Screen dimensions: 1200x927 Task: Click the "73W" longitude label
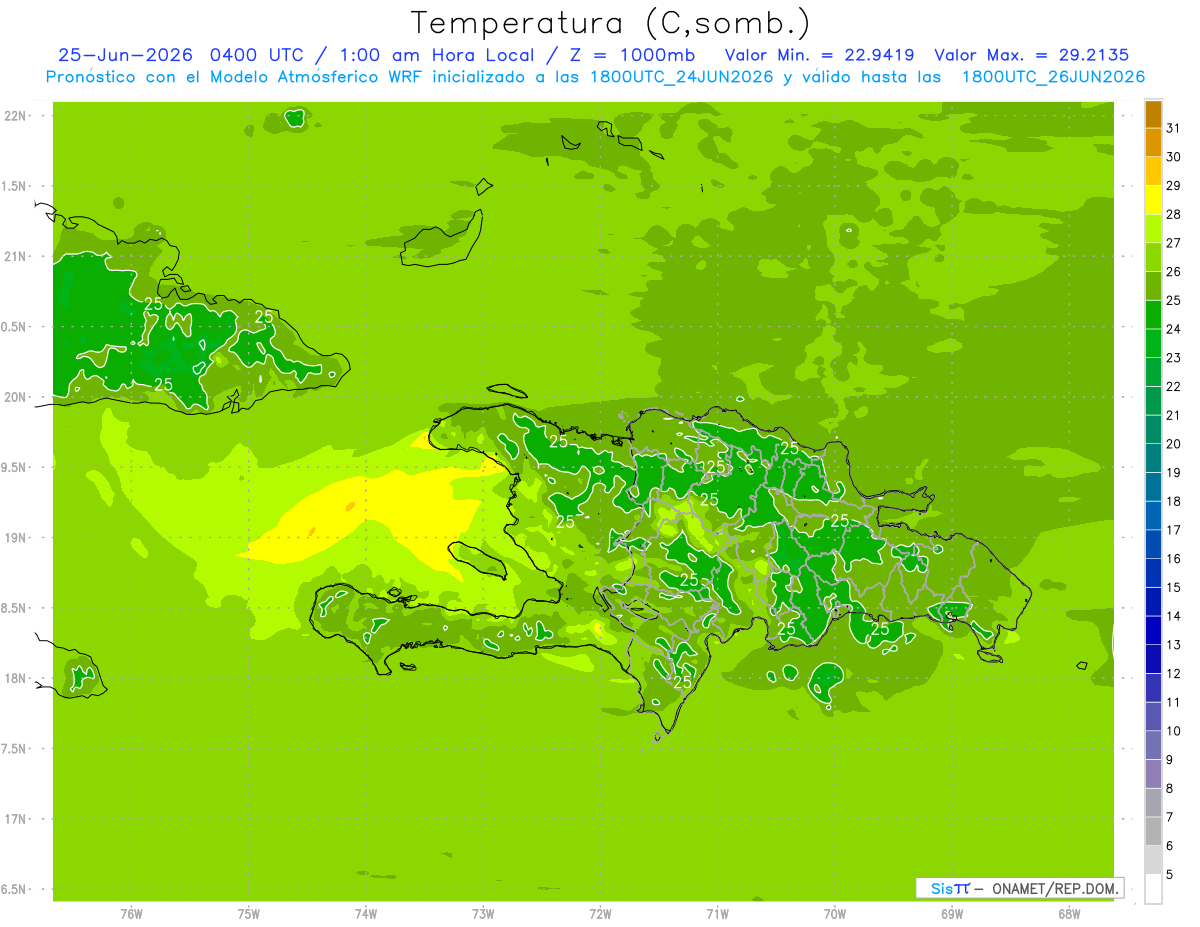click(x=483, y=913)
